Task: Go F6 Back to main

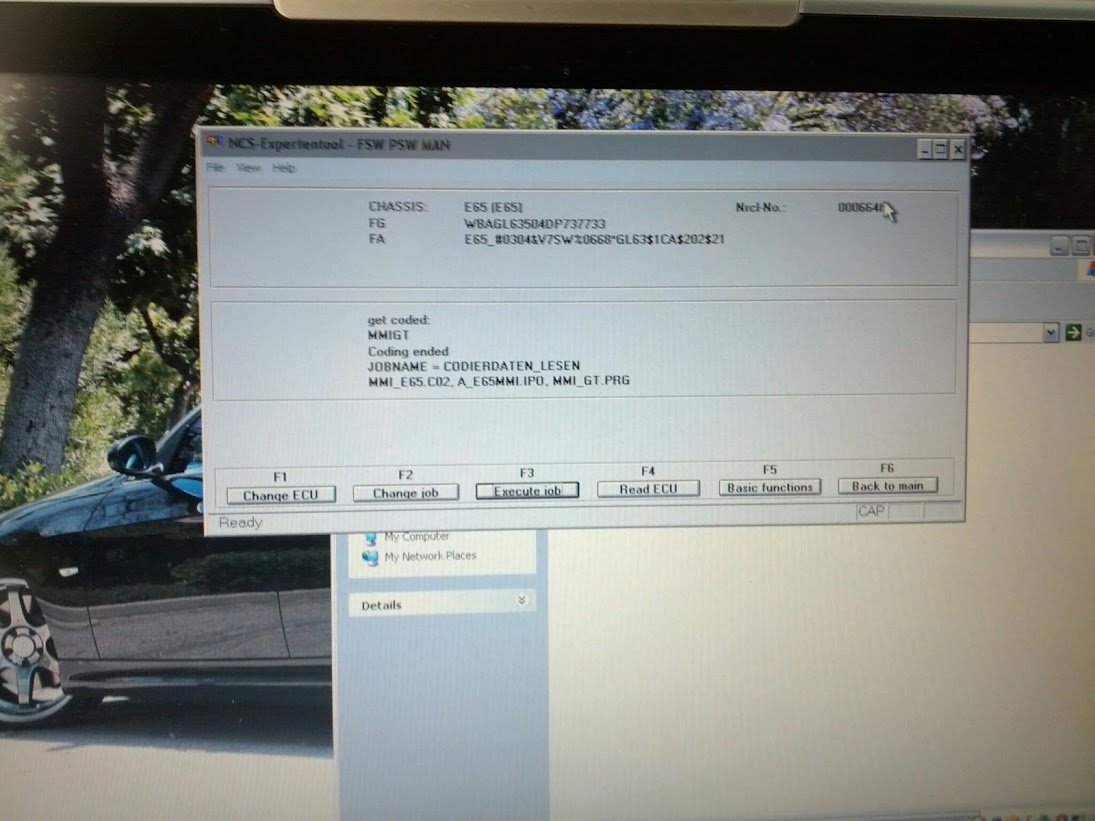Action: pyautogui.click(x=888, y=485)
